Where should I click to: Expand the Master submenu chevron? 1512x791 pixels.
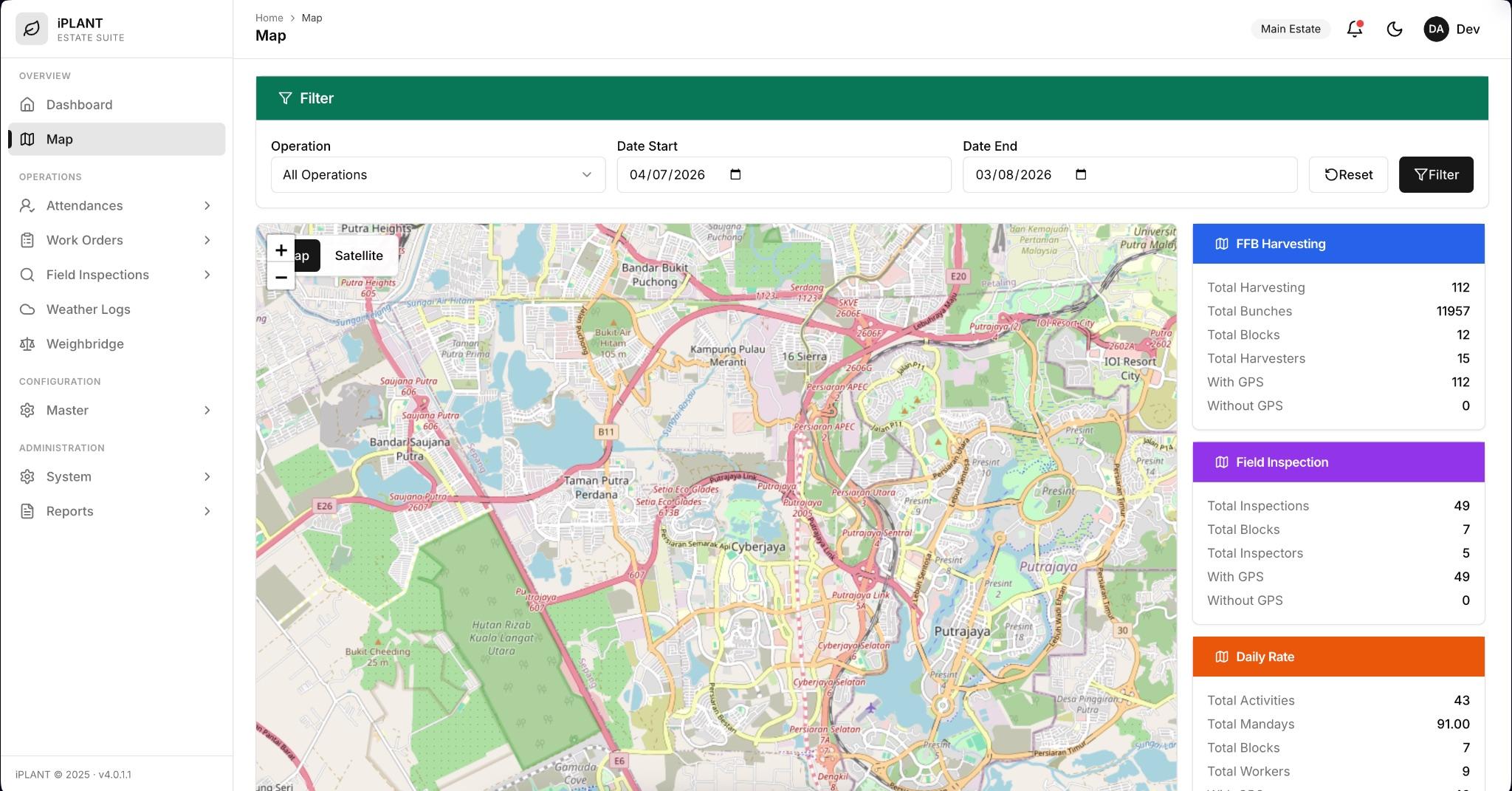(x=207, y=410)
